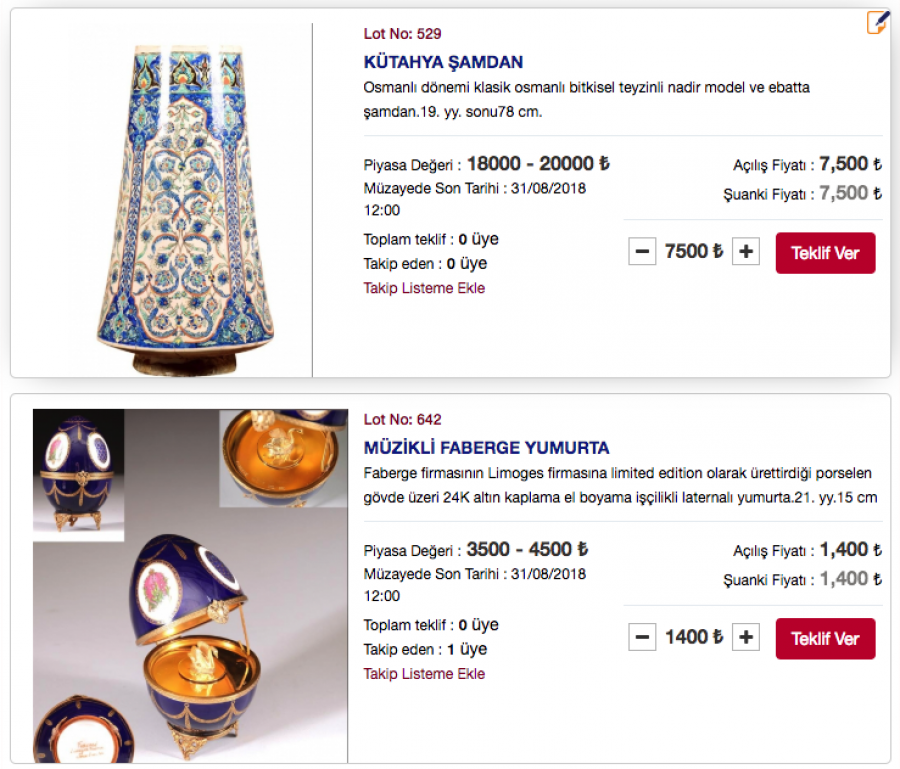Open the MÜZİKLİ FABERGE YUMURTA title link
Viewport: 900px width, 769px height.
coord(486,448)
